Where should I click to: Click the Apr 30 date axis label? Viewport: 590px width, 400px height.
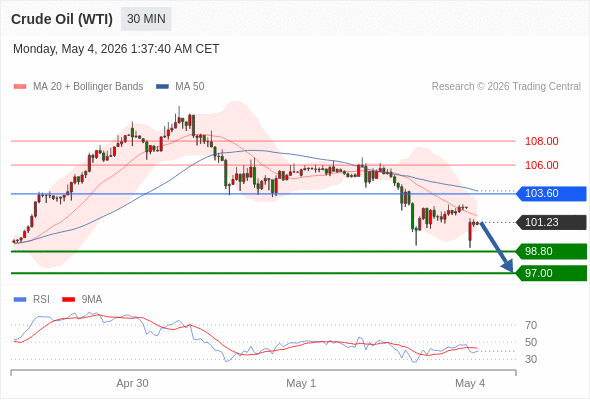[132, 383]
